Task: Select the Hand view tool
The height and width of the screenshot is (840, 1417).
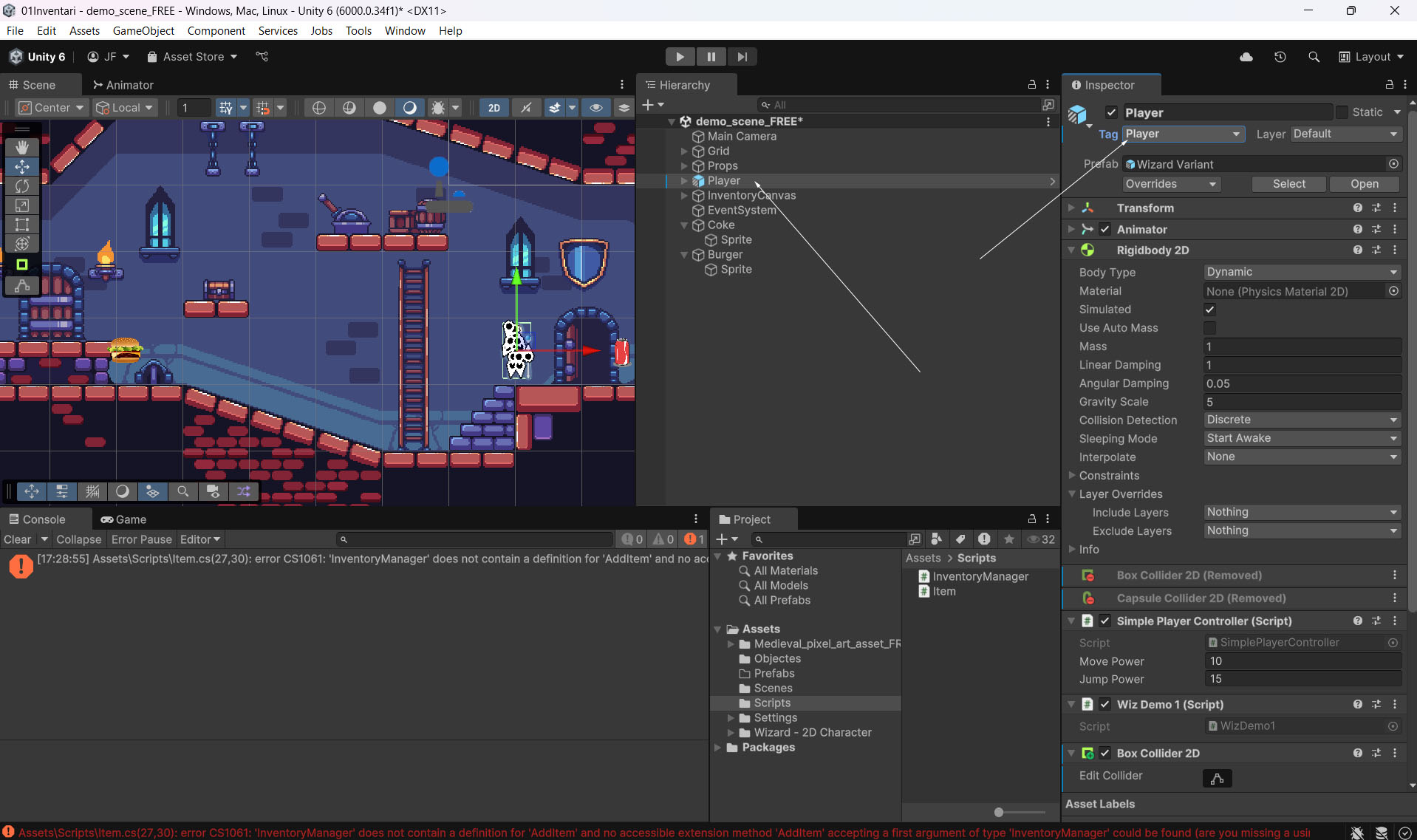Action: [22, 148]
